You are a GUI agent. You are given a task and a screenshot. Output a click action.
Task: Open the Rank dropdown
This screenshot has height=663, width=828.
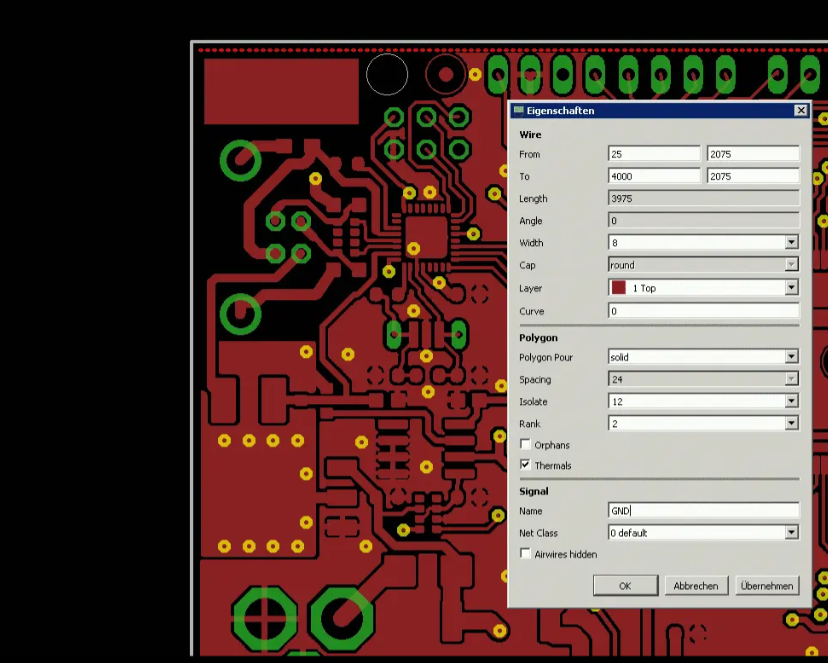coord(791,424)
